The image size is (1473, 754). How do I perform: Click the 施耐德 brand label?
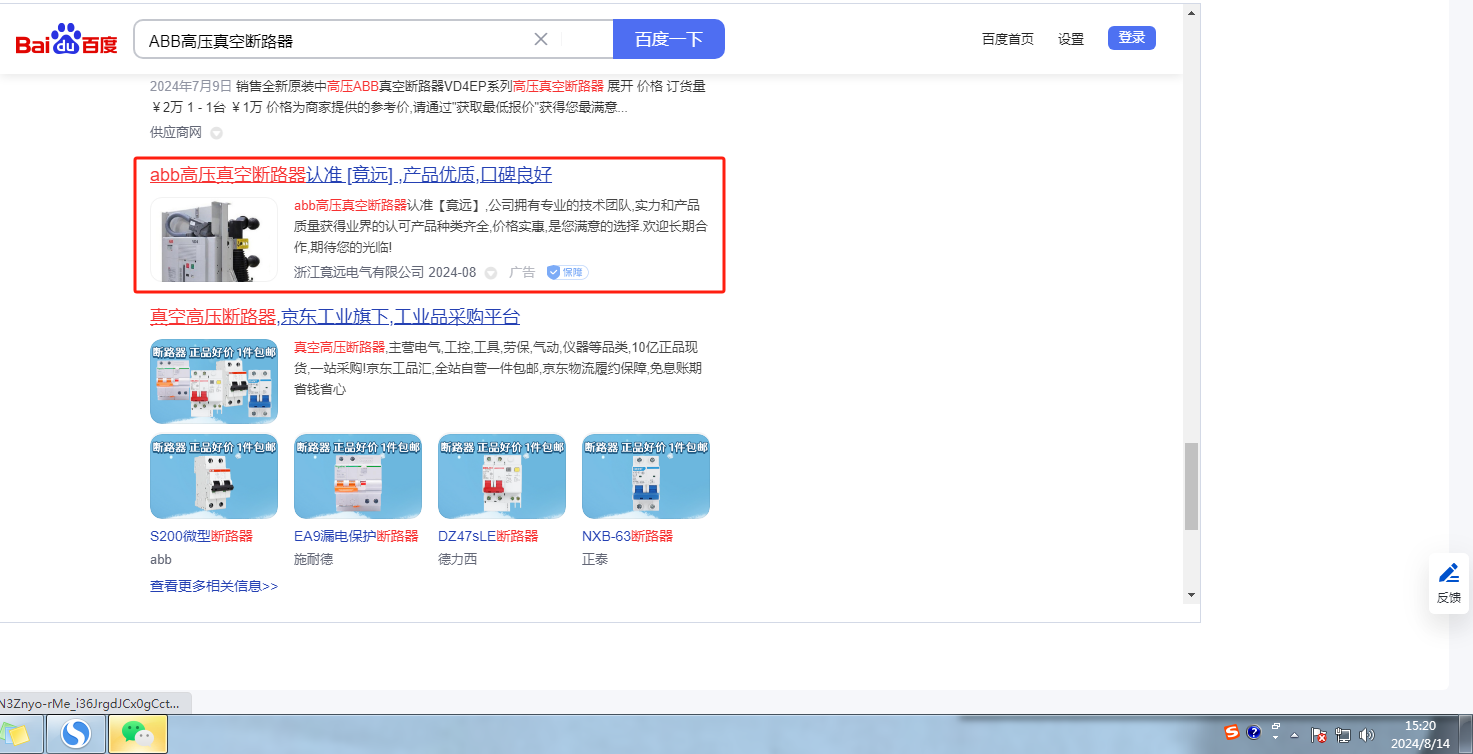[x=314, y=559]
